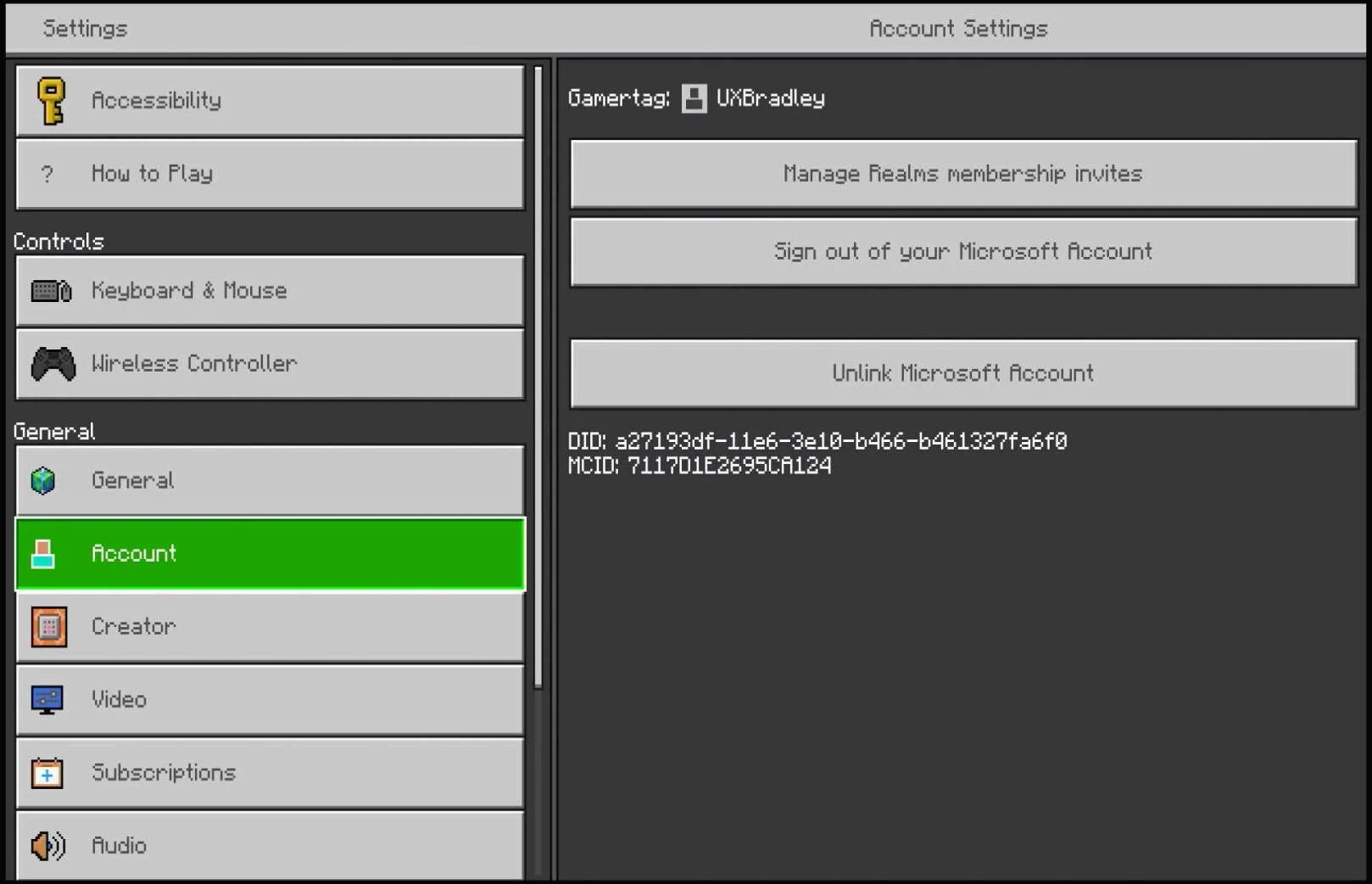This screenshot has width=1372, height=884.
Task: Click the keyboard and mouse icon
Action: [51, 291]
